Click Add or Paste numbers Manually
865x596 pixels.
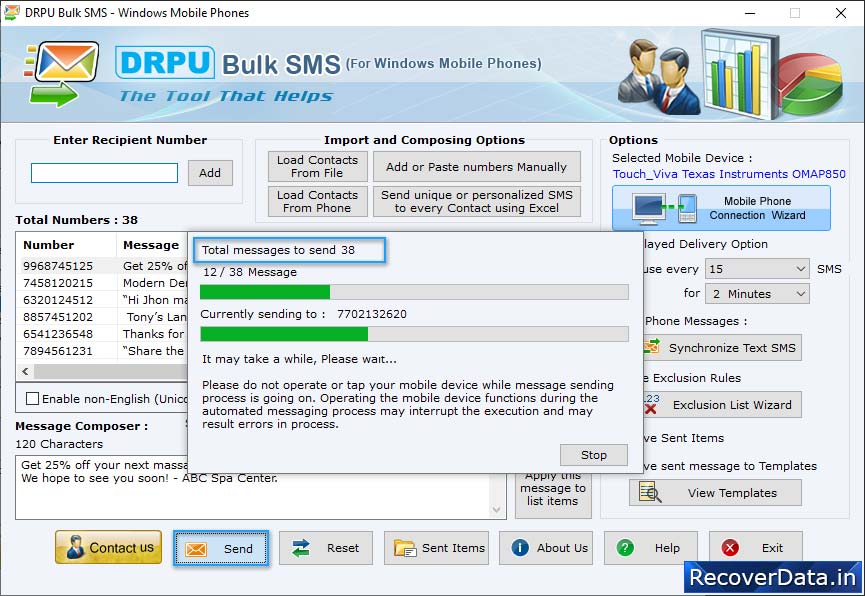point(477,166)
